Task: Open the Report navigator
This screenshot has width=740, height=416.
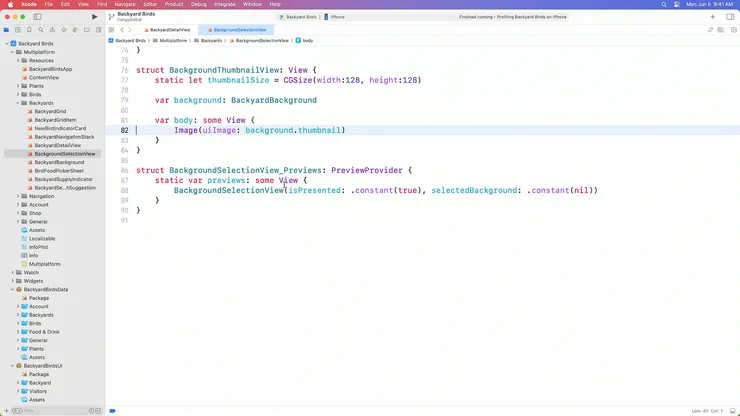Action: click(x=98, y=30)
